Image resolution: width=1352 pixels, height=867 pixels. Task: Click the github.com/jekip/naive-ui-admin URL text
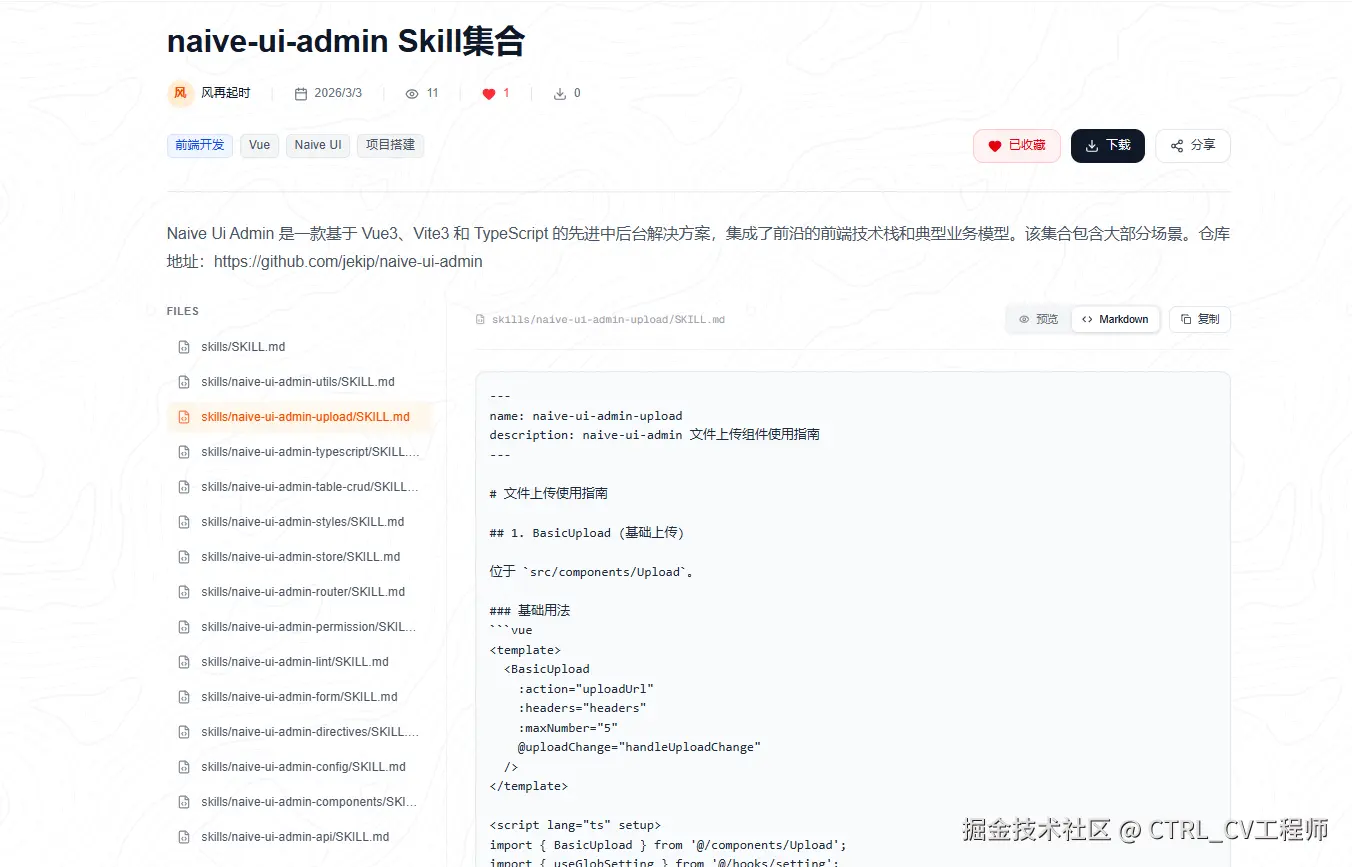pos(348,262)
